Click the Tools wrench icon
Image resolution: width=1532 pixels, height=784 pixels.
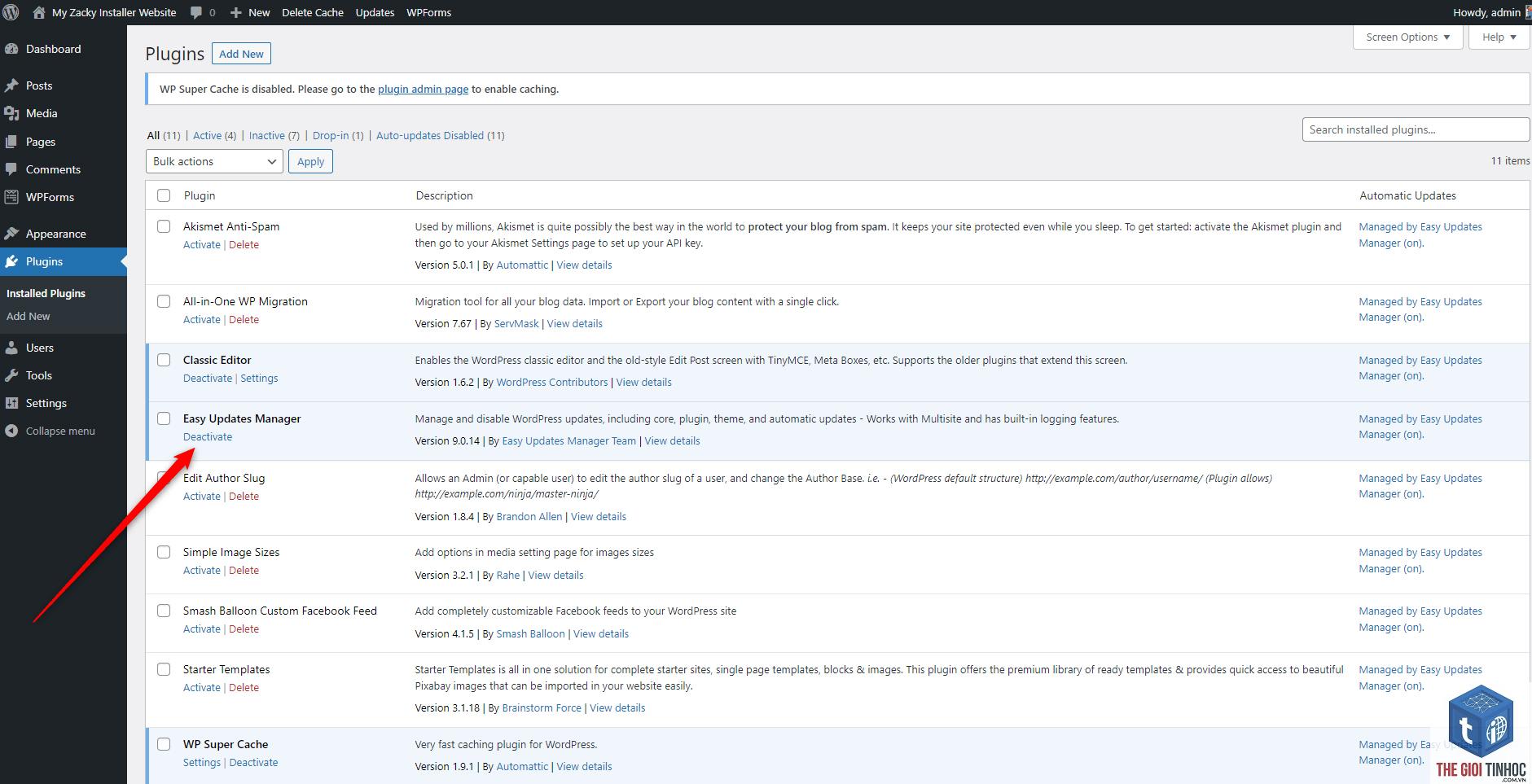pyautogui.click(x=11, y=375)
